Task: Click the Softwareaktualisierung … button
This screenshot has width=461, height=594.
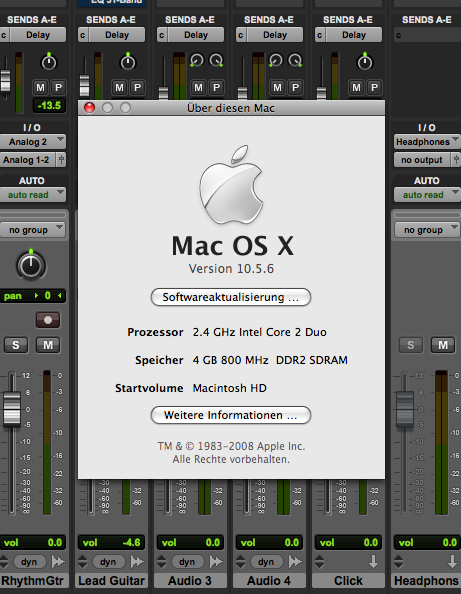Action: [231, 297]
